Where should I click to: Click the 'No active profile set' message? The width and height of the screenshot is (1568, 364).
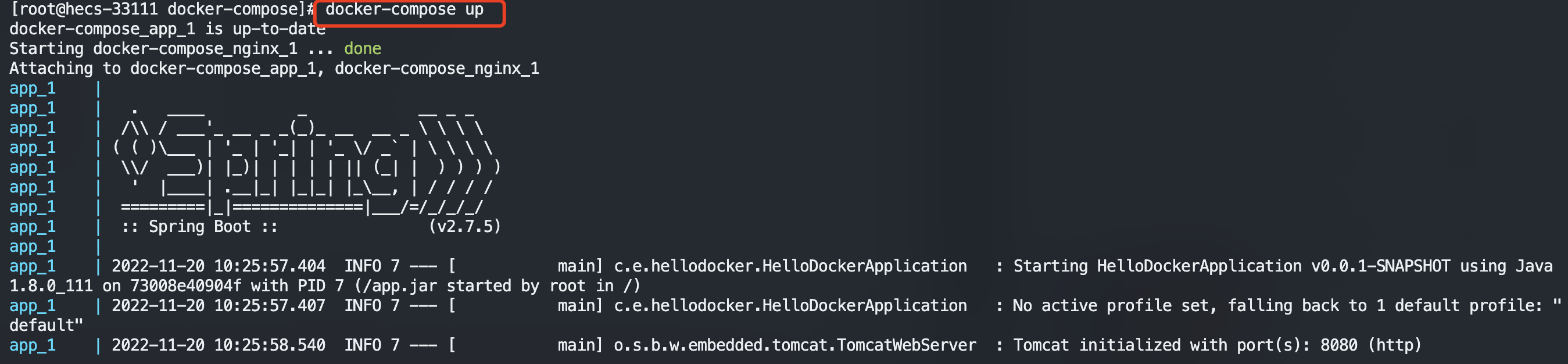coord(1114,306)
